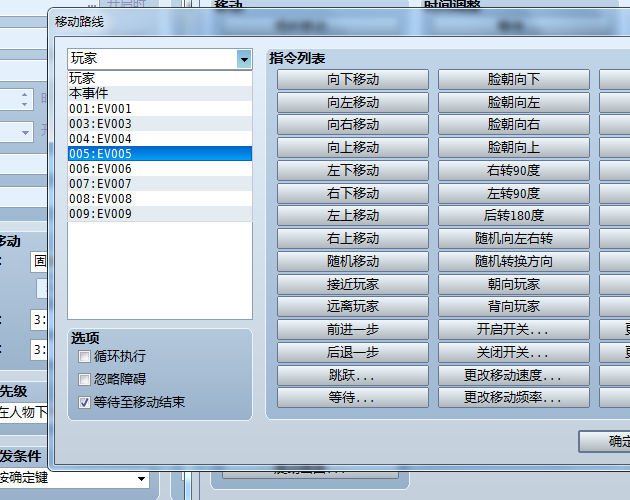
Task: Add the 脸朝向上 command
Action: tap(514, 148)
